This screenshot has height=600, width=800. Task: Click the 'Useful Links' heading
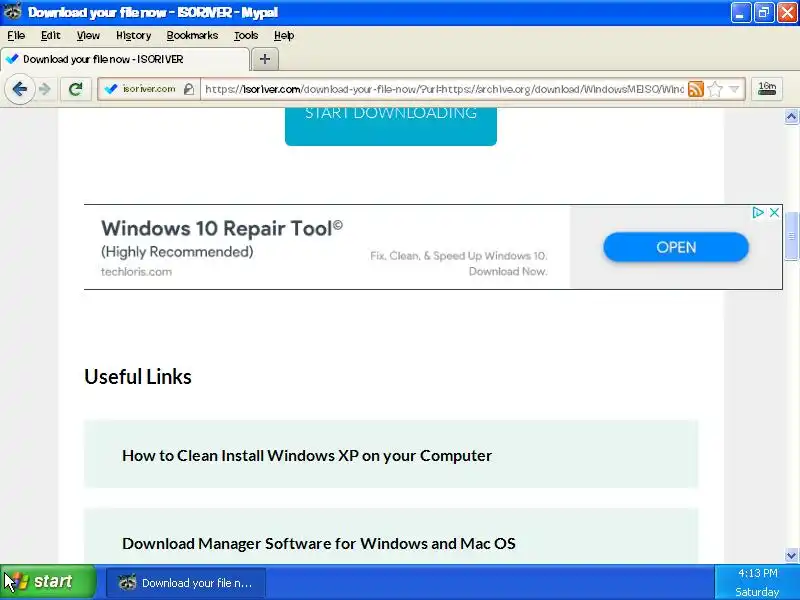pyautogui.click(x=138, y=377)
